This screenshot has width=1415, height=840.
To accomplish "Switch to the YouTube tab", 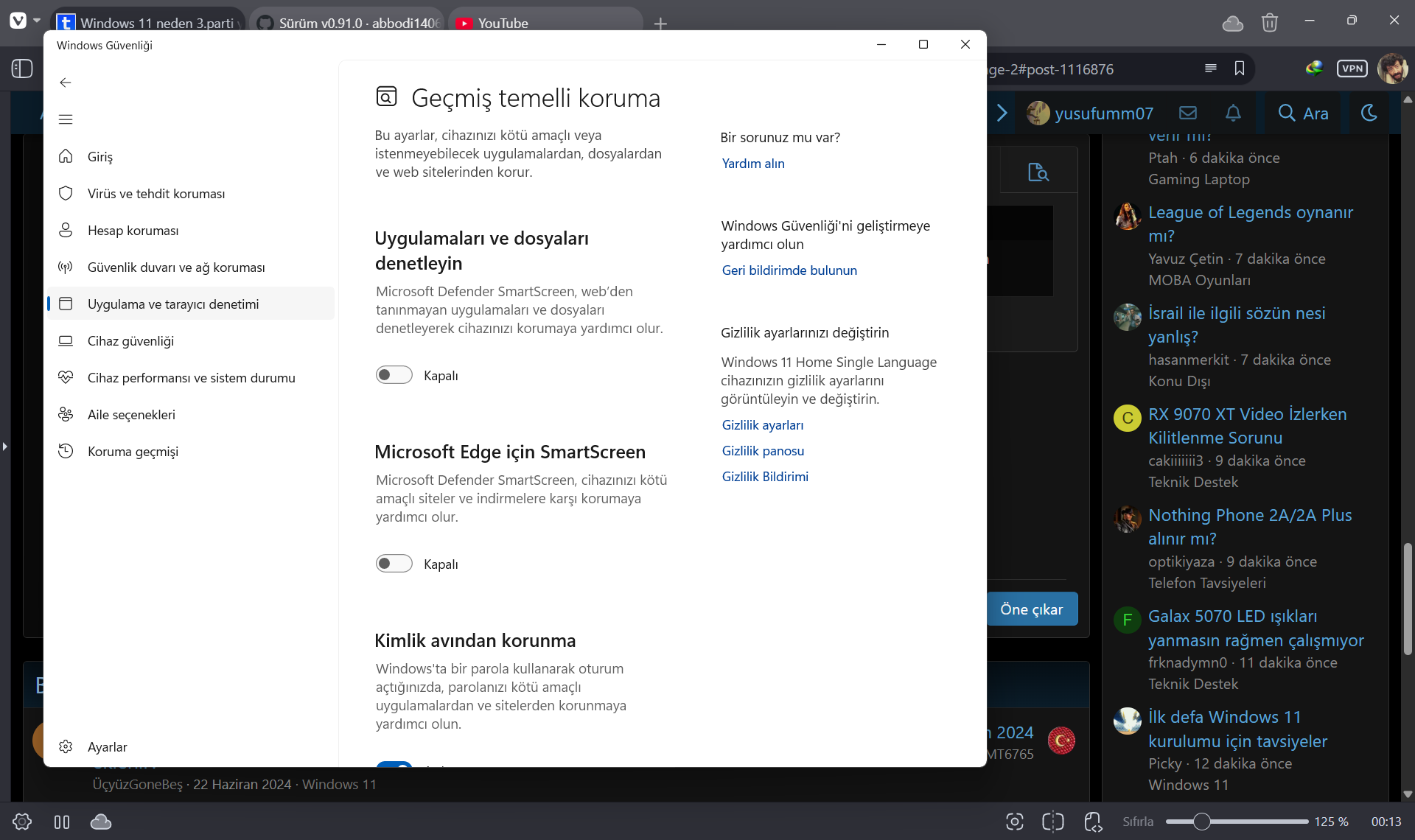I will [546, 22].
